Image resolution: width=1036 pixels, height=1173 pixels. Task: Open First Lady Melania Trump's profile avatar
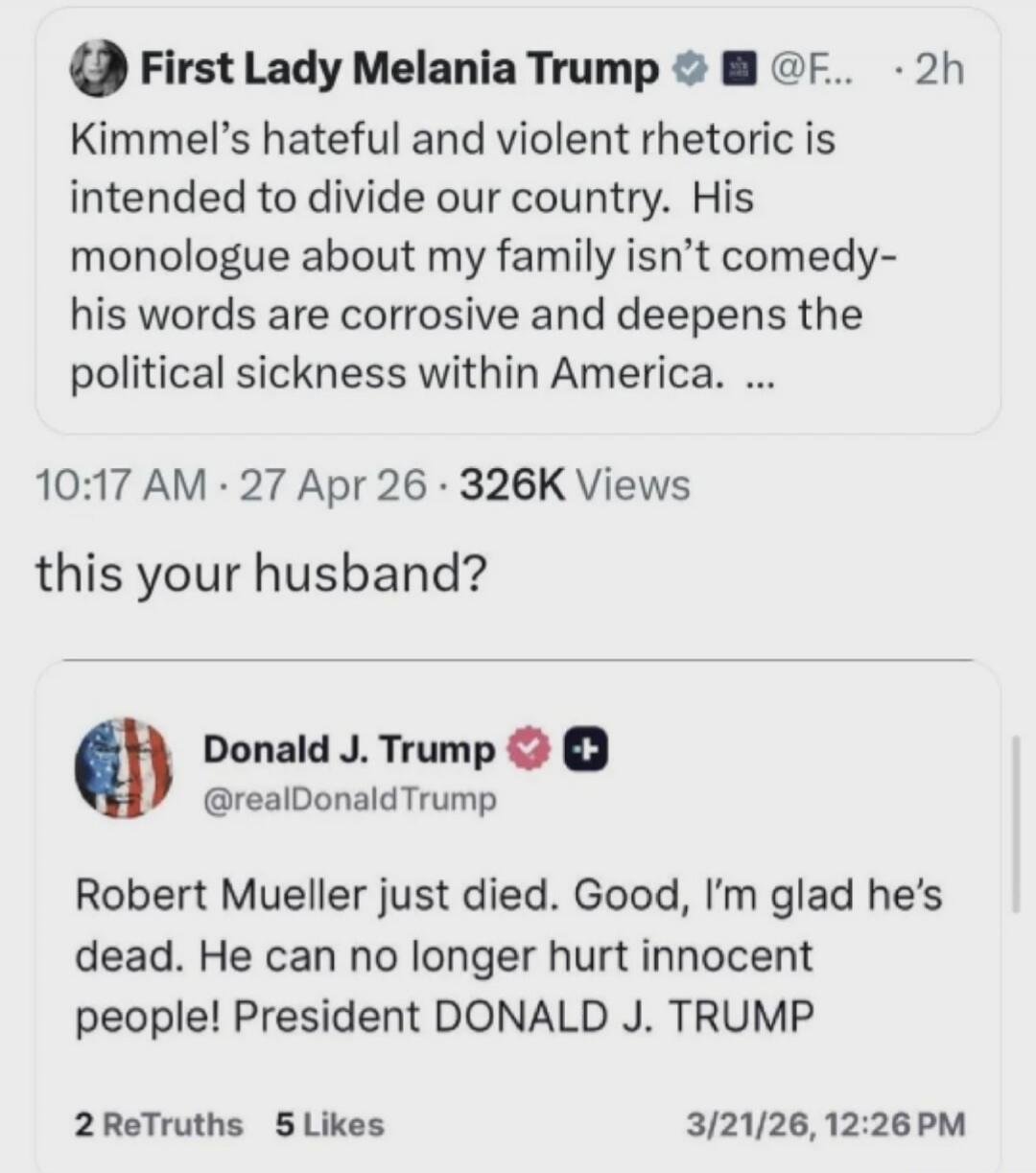pyautogui.click(x=99, y=67)
